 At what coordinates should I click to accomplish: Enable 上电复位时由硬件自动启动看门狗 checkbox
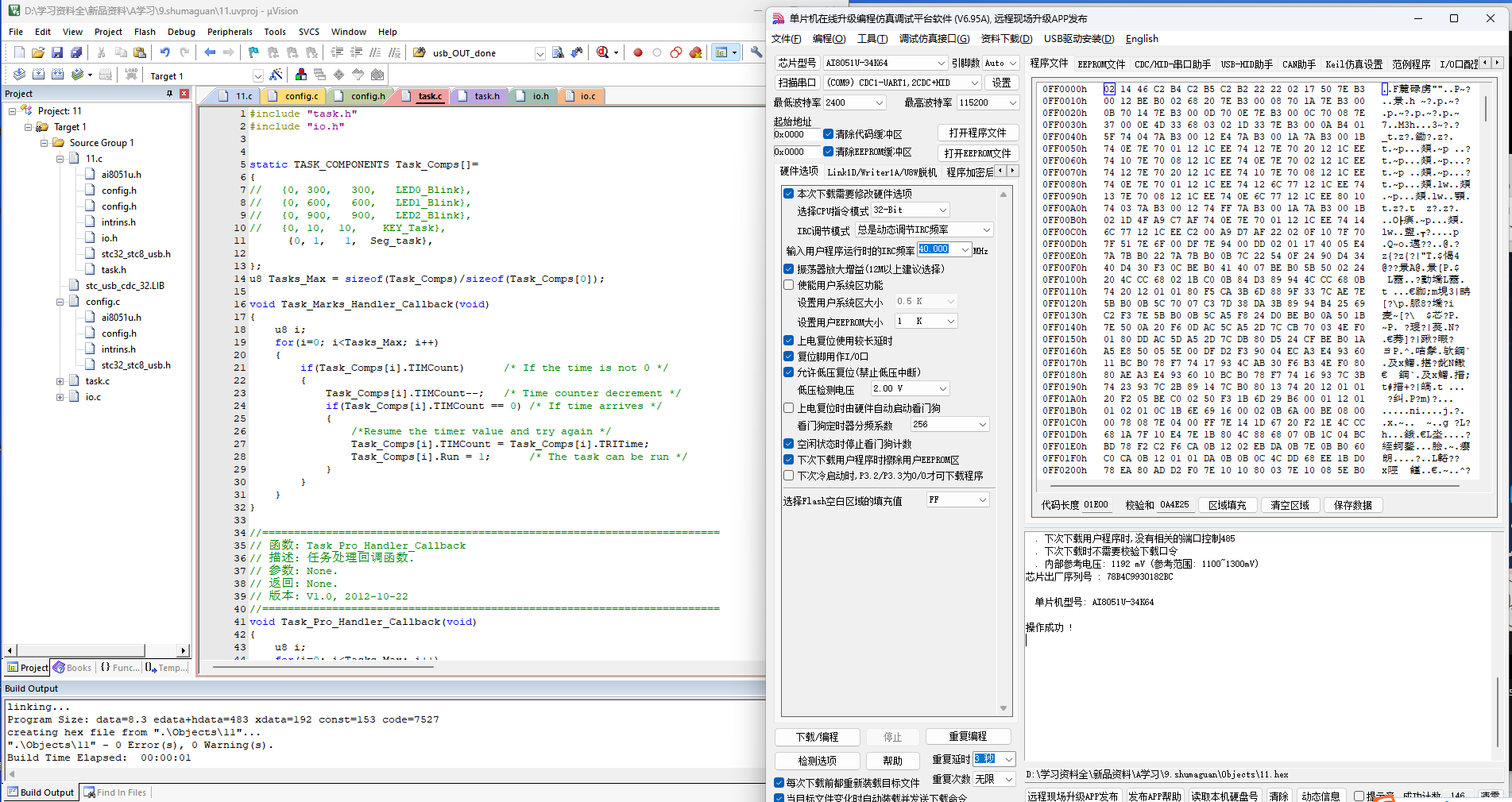tap(788, 408)
